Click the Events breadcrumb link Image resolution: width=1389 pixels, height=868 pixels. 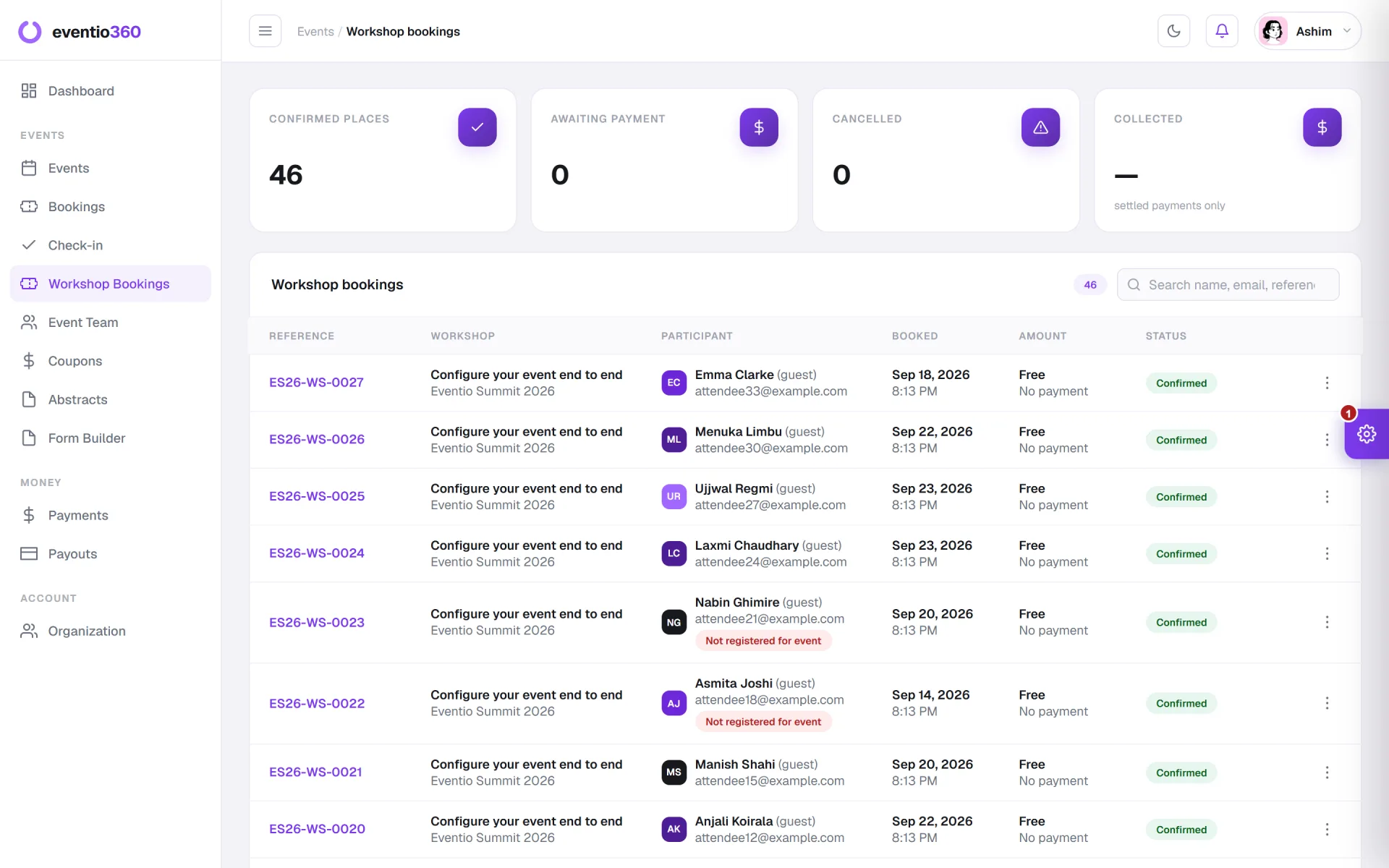[x=315, y=31]
